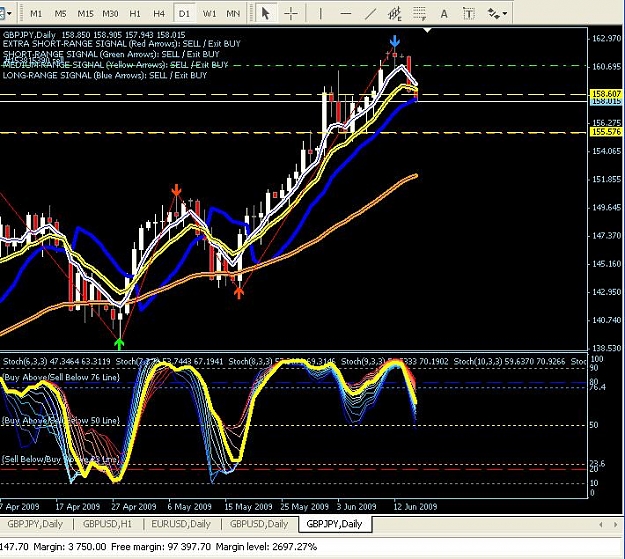625x559 pixels.
Task: Click the '27 Apr 2009' date label
Action: click(134, 506)
